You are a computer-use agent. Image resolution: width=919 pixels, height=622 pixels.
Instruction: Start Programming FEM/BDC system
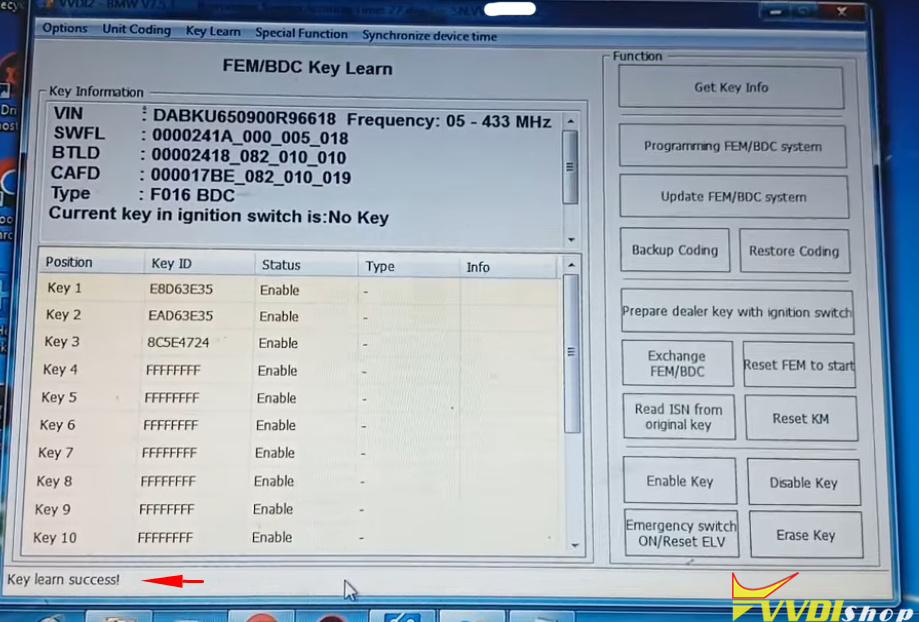[x=734, y=146]
